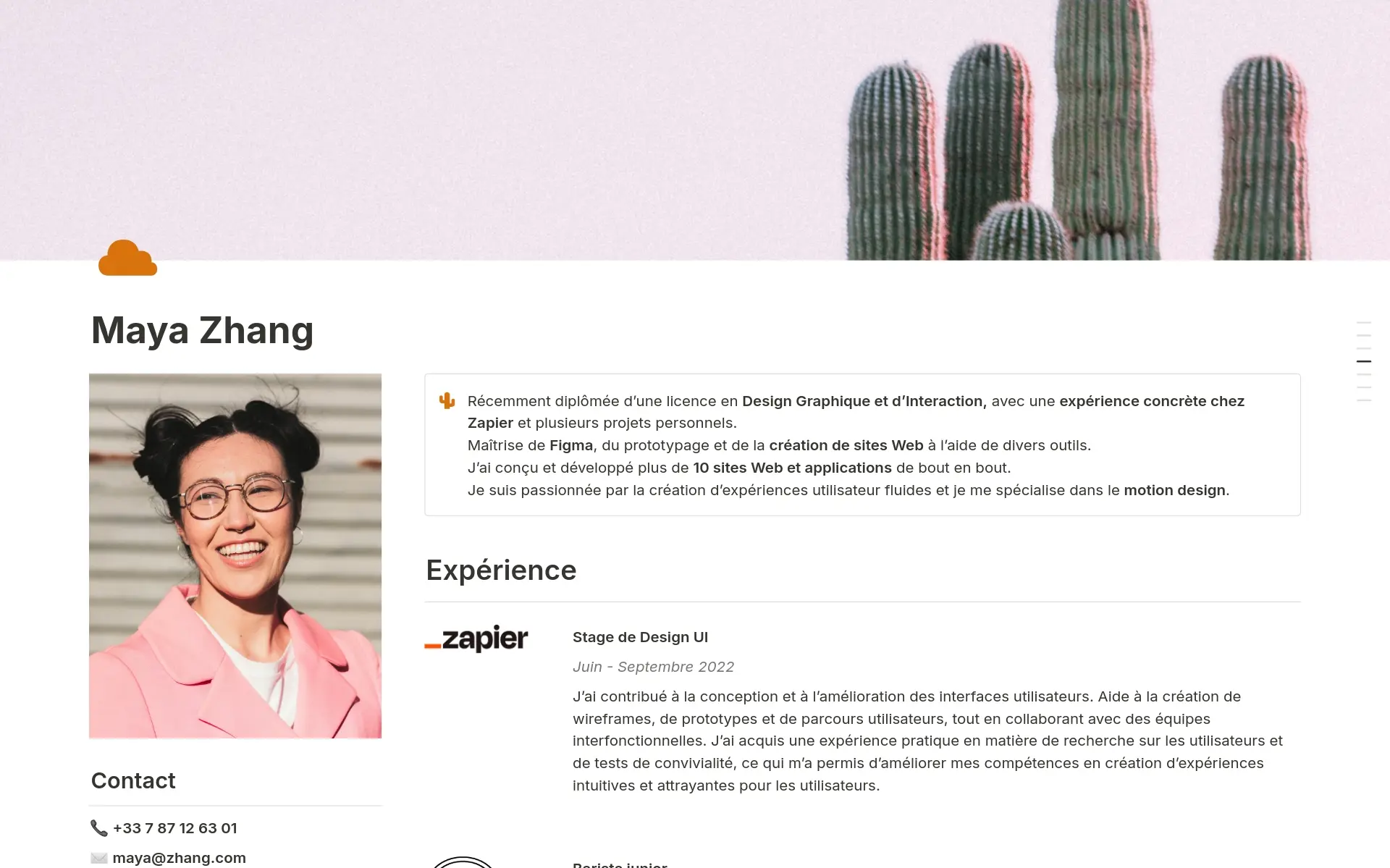Image resolution: width=1390 pixels, height=868 pixels.
Task: Open the profile photo of Maya
Action: (x=235, y=556)
